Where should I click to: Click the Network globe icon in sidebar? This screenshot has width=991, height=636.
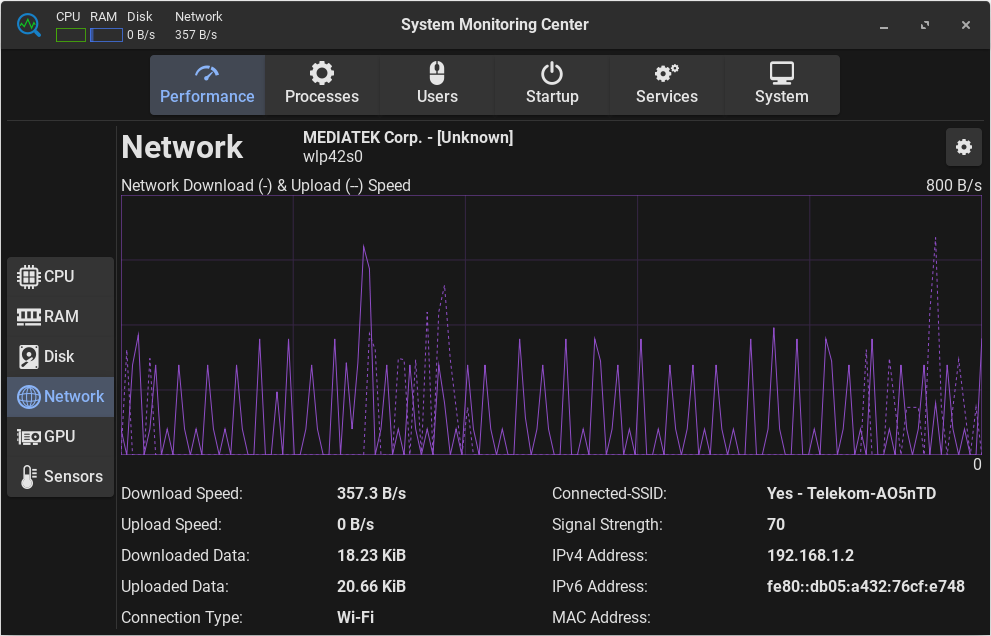coord(28,397)
